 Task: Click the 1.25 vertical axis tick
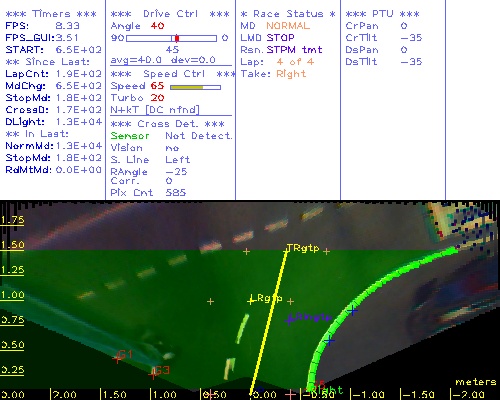pos(12,270)
